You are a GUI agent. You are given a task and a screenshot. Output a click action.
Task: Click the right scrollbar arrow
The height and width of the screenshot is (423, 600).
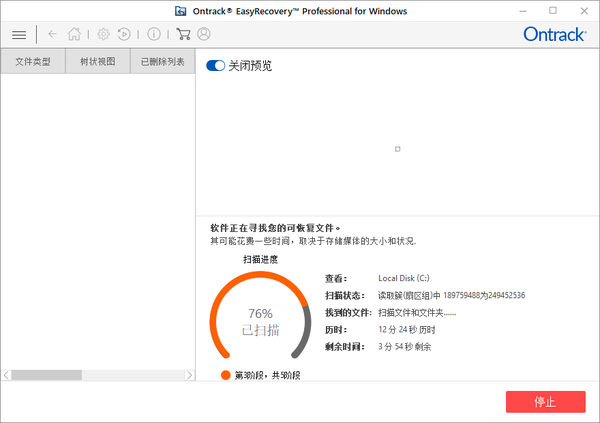[x=189, y=375]
